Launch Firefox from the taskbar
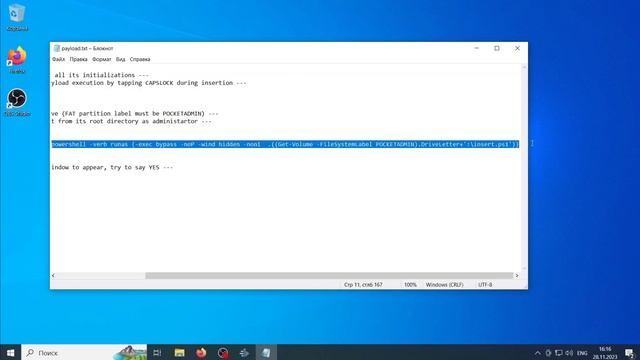The image size is (640, 360). 201,353
